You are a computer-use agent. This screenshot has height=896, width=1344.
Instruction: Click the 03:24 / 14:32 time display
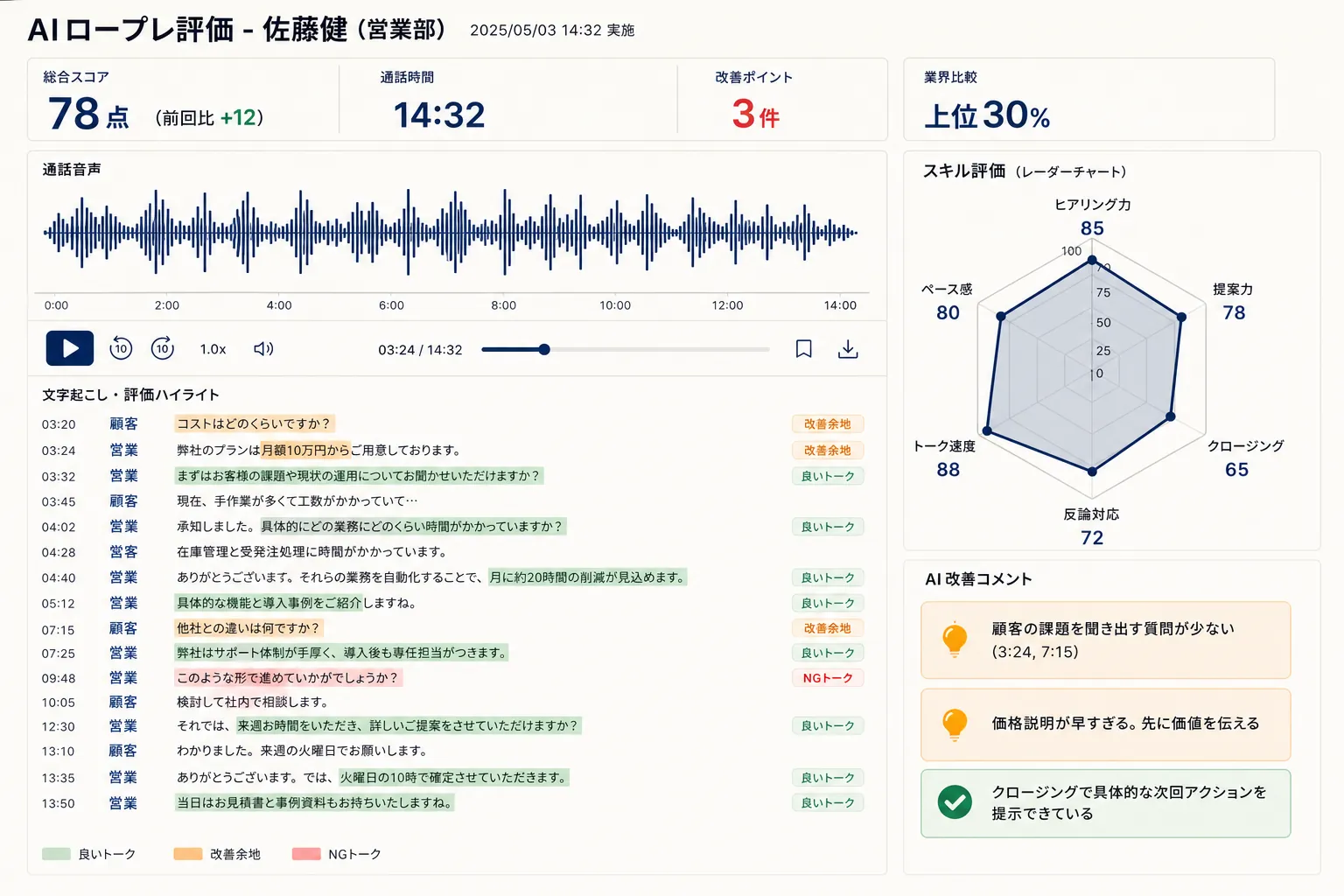tap(420, 350)
